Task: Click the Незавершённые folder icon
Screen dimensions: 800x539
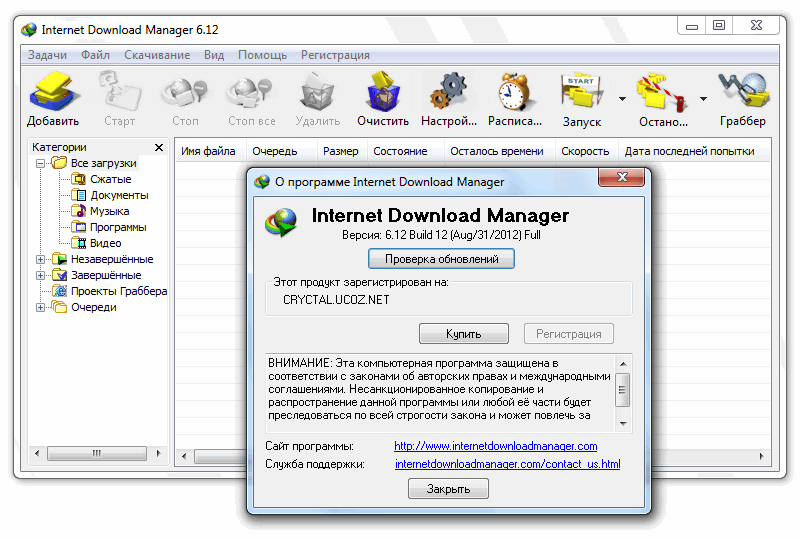Action: [x=60, y=259]
